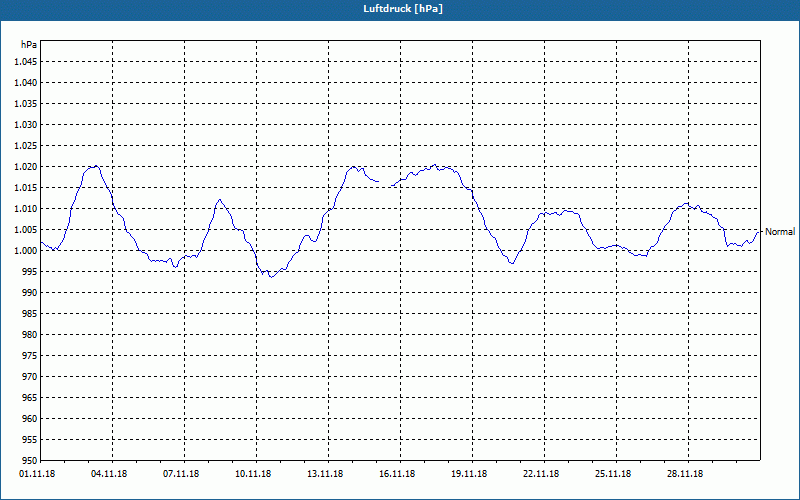Click the 985 y-axis label
This screenshot has width=800, height=500.
(30, 313)
